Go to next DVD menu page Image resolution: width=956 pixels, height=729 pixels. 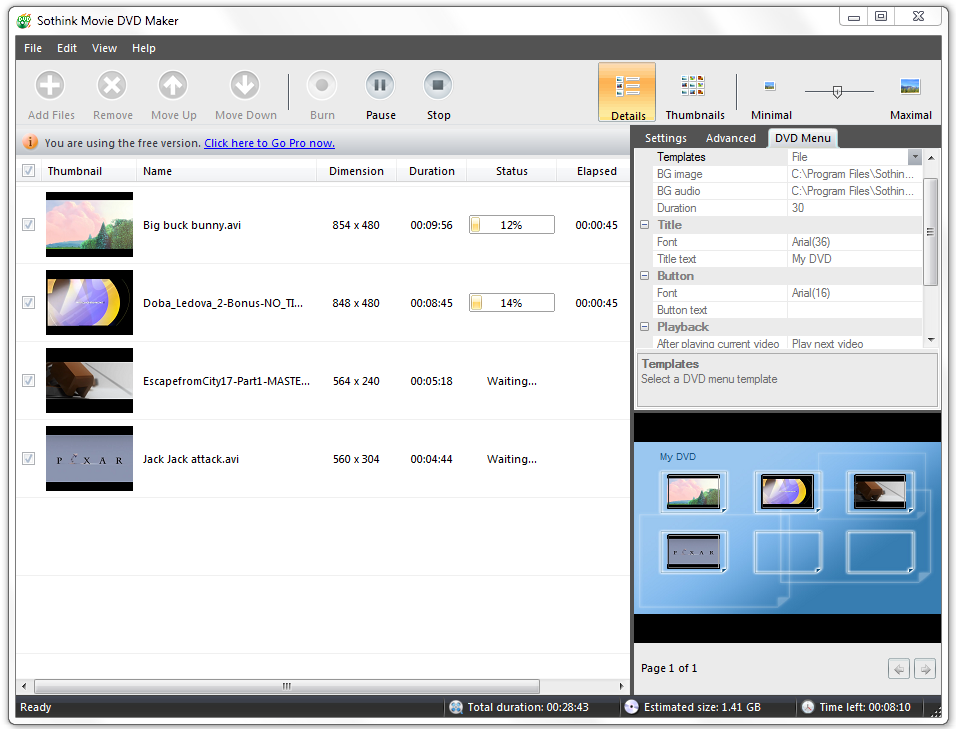(x=925, y=669)
